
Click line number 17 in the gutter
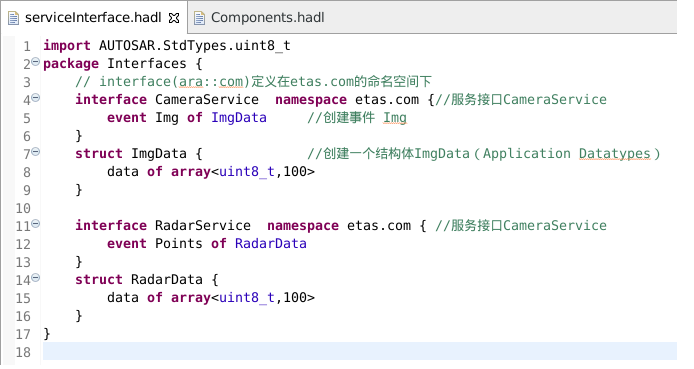23,334
